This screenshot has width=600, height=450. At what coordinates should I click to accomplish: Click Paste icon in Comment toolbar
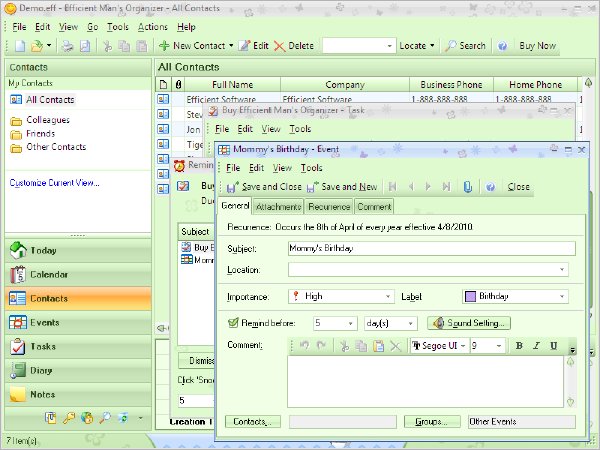(378, 346)
